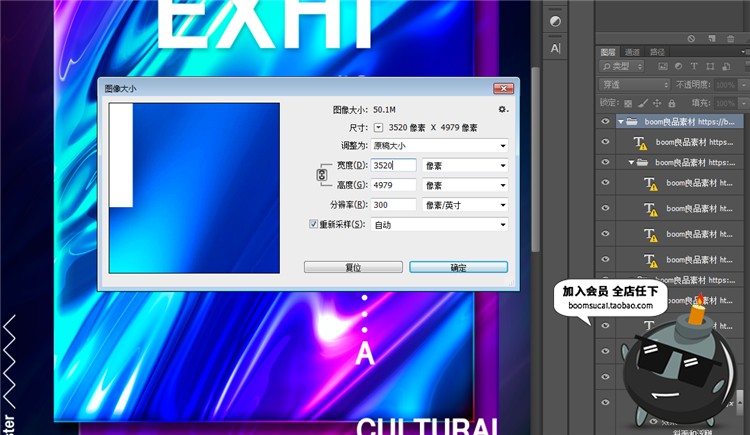This screenshot has width=750, height=435.
Task: Hide the highlighted top boom良品素材 group
Action: pyautogui.click(x=605, y=122)
